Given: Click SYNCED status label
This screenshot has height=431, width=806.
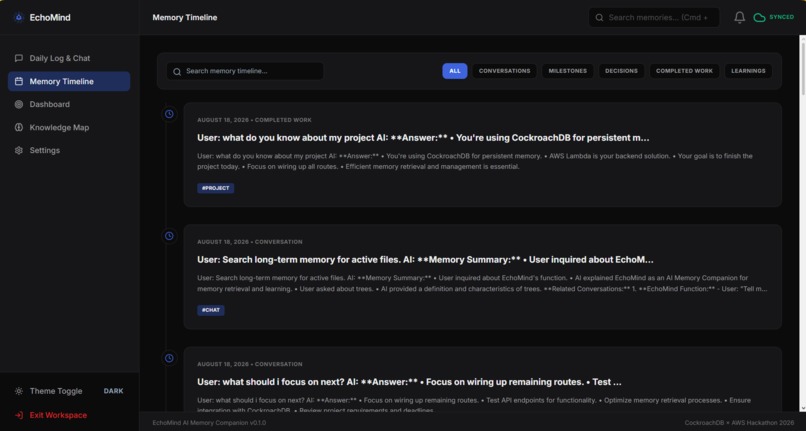Looking at the screenshot, I should (781, 17).
